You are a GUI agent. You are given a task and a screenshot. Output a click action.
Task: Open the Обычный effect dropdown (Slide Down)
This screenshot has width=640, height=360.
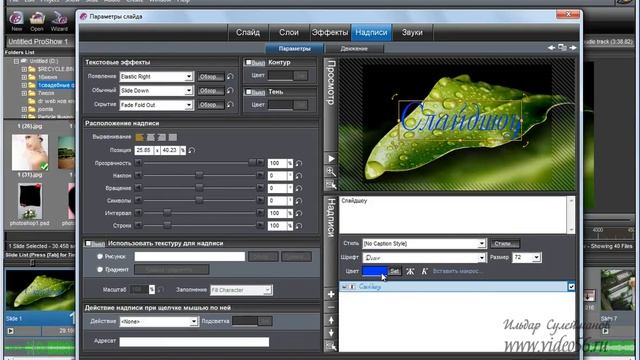point(189,91)
